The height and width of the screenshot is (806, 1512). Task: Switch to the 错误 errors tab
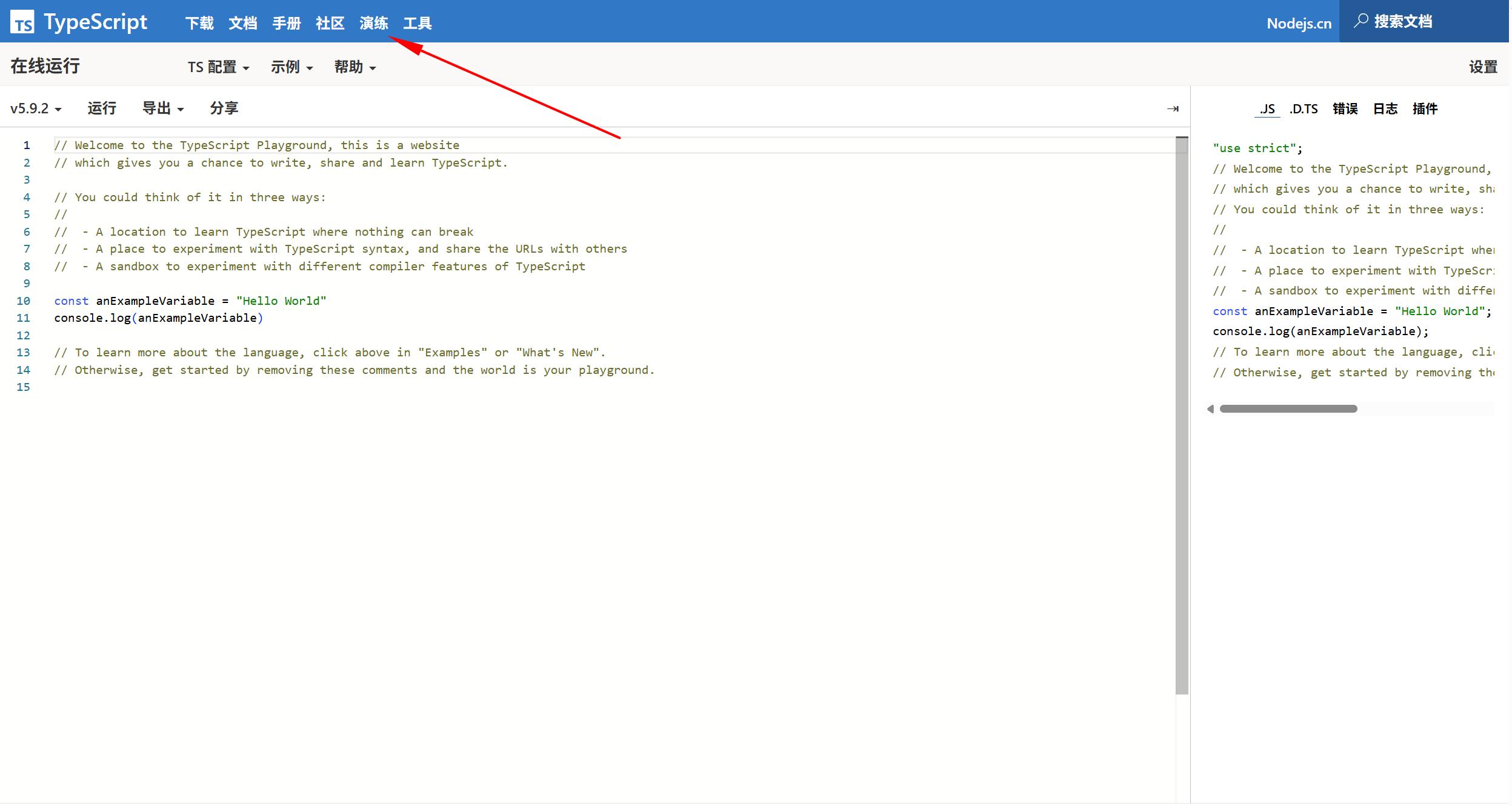pos(1345,109)
